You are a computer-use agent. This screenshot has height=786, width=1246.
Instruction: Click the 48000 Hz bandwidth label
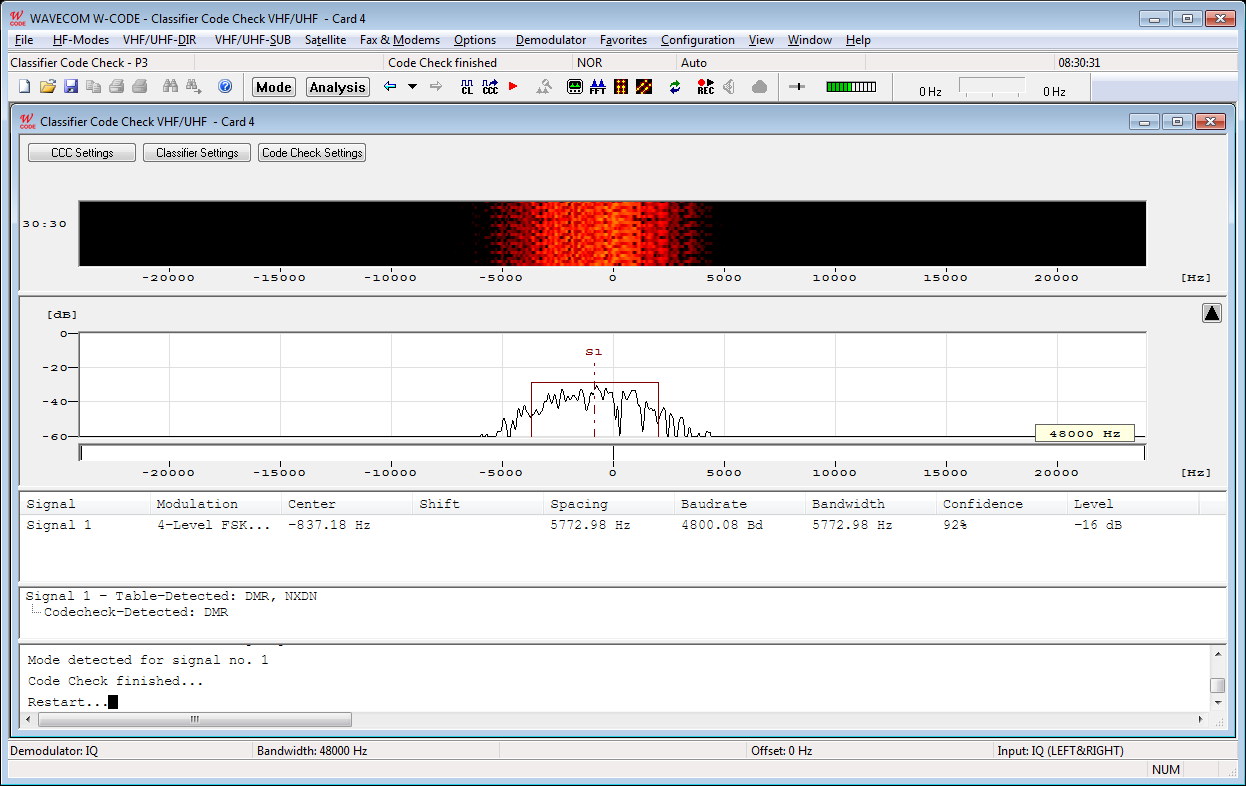tap(1085, 433)
